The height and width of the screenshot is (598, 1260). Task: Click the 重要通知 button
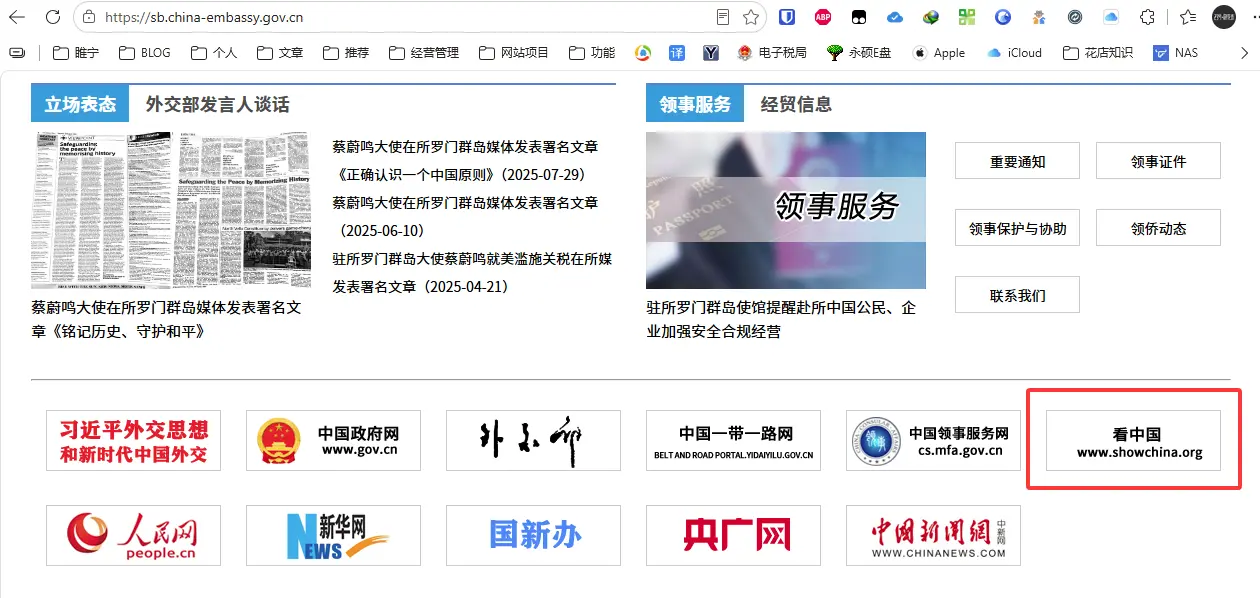click(x=1017, y=161)
